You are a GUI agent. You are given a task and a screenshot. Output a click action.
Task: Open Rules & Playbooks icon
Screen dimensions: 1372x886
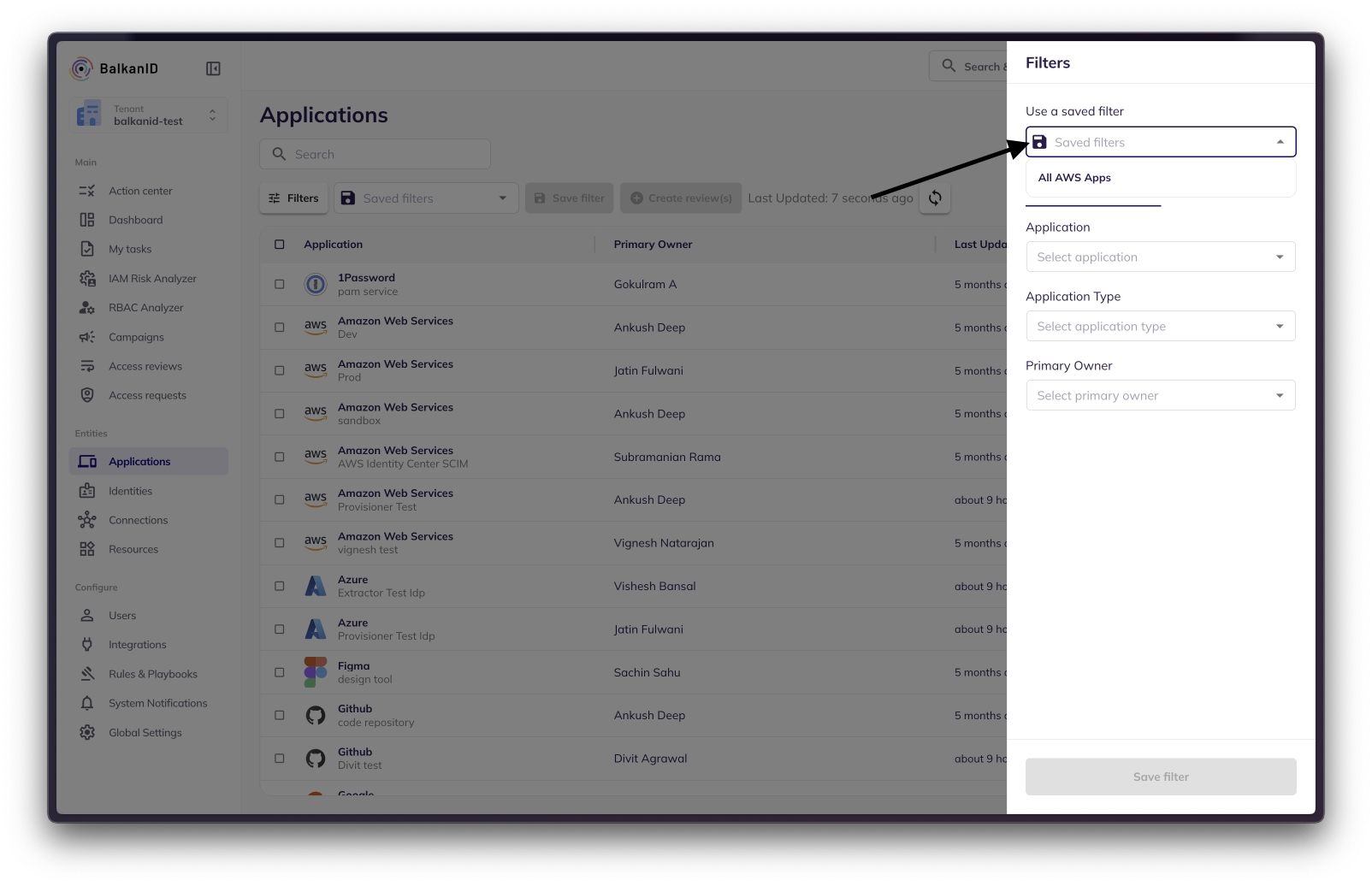point(87,674)
